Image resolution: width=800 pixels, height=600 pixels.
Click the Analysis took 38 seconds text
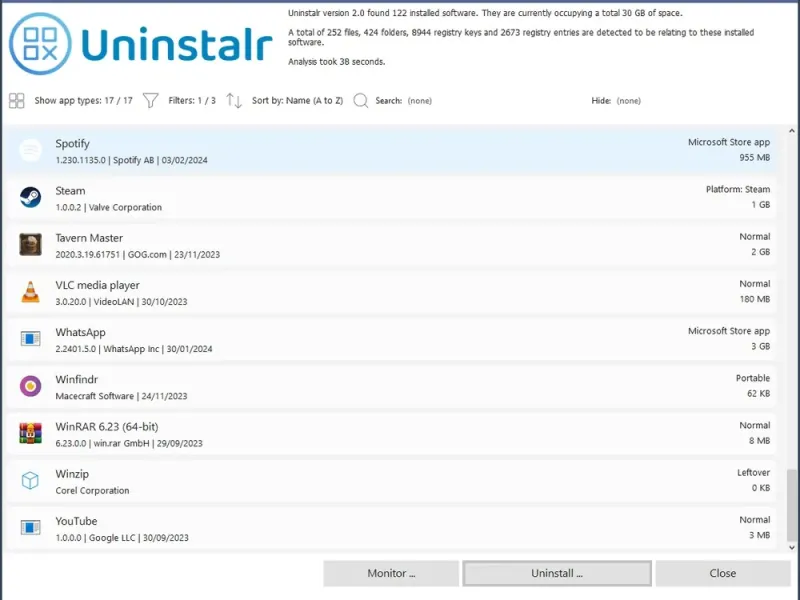pos(337,62)
